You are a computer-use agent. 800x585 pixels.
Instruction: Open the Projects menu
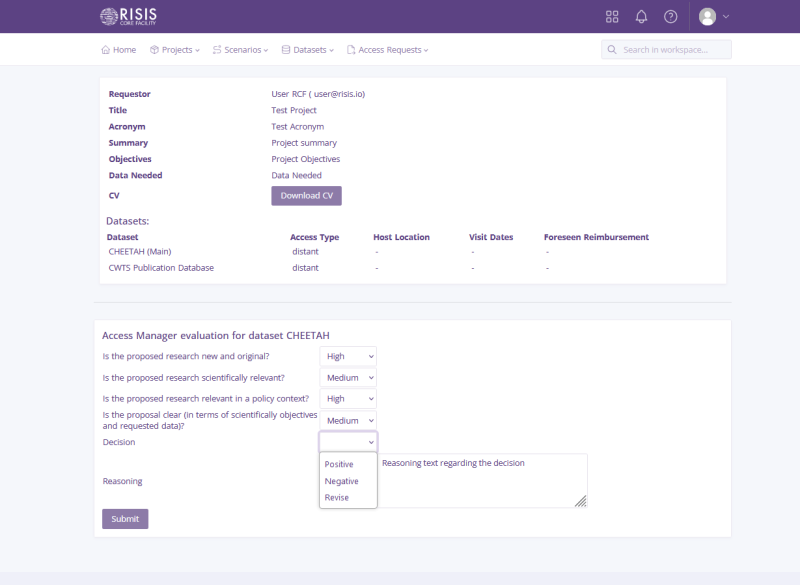(175, 49)
